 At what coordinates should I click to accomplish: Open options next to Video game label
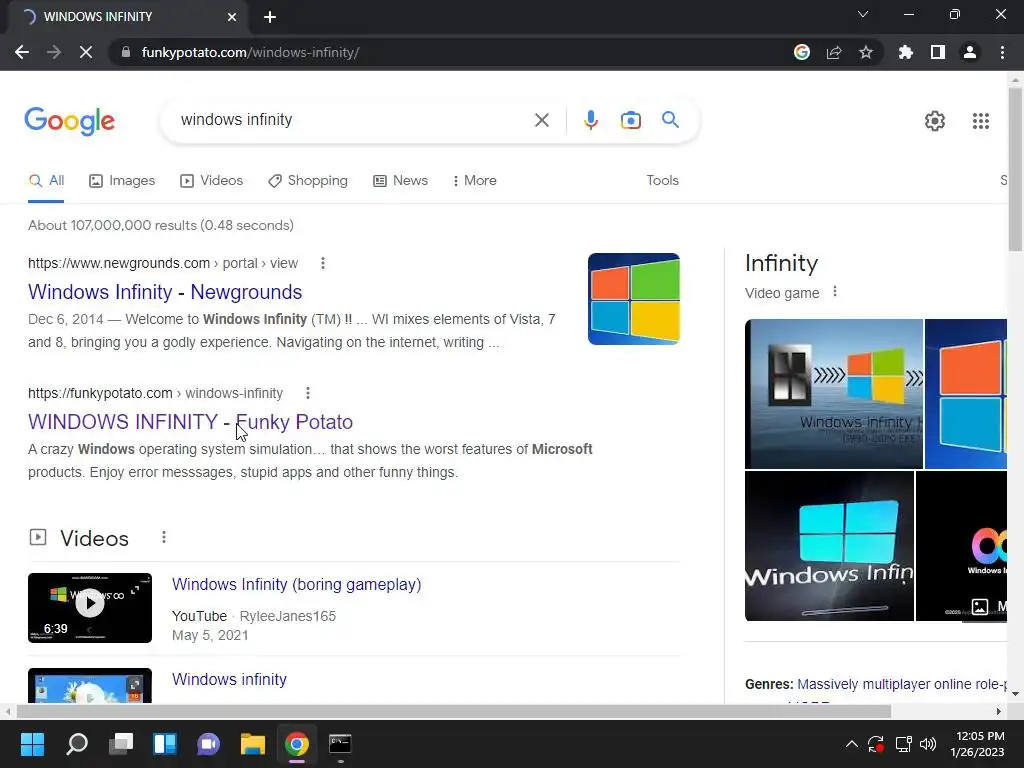pyautogui.click(x=835, y=292)
